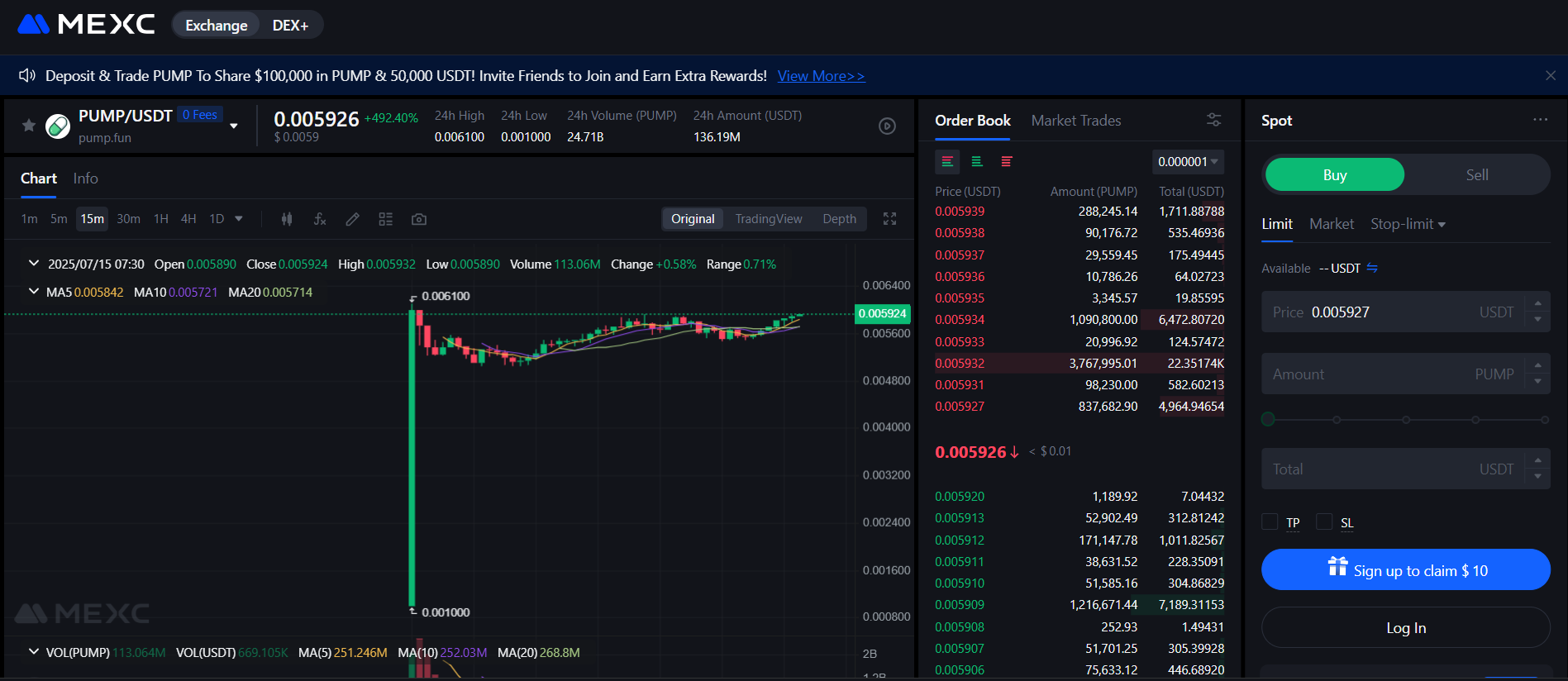Open chart layout settings icon
1568x681 pixels.
coord(385,219)
